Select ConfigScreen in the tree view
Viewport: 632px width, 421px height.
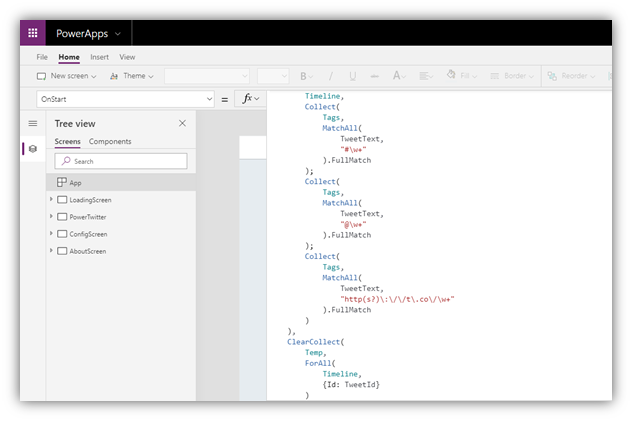click(88, 234)
